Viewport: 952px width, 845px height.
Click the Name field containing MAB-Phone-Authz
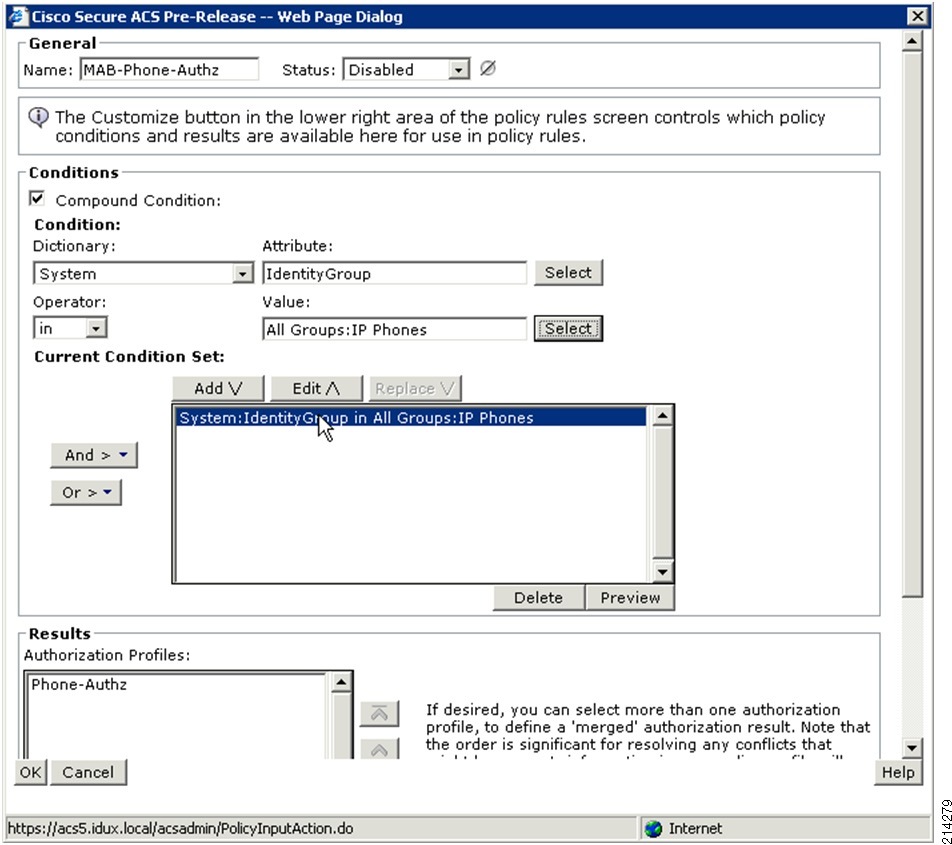coord(169,70)
